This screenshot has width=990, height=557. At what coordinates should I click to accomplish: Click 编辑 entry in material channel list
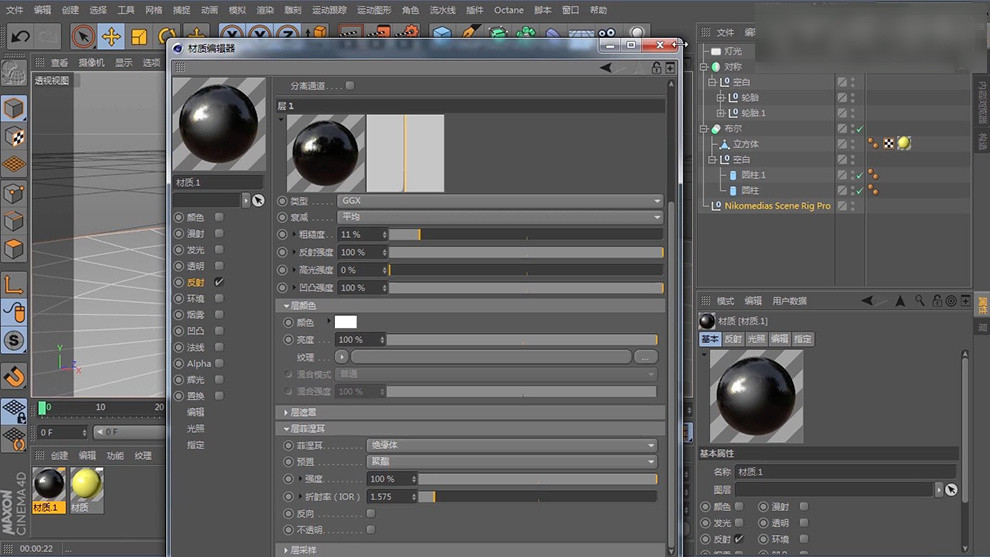195,412
